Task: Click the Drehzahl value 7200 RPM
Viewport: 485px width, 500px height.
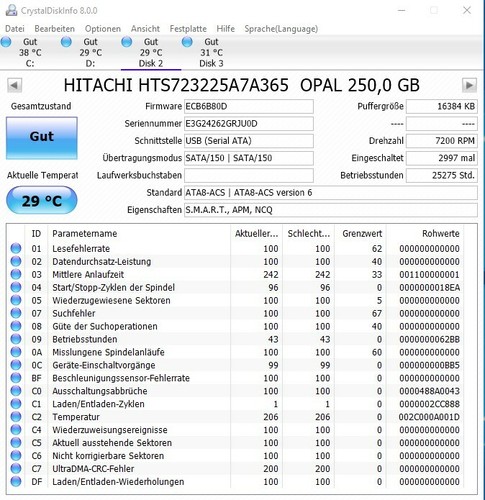Action: point(442,141)
